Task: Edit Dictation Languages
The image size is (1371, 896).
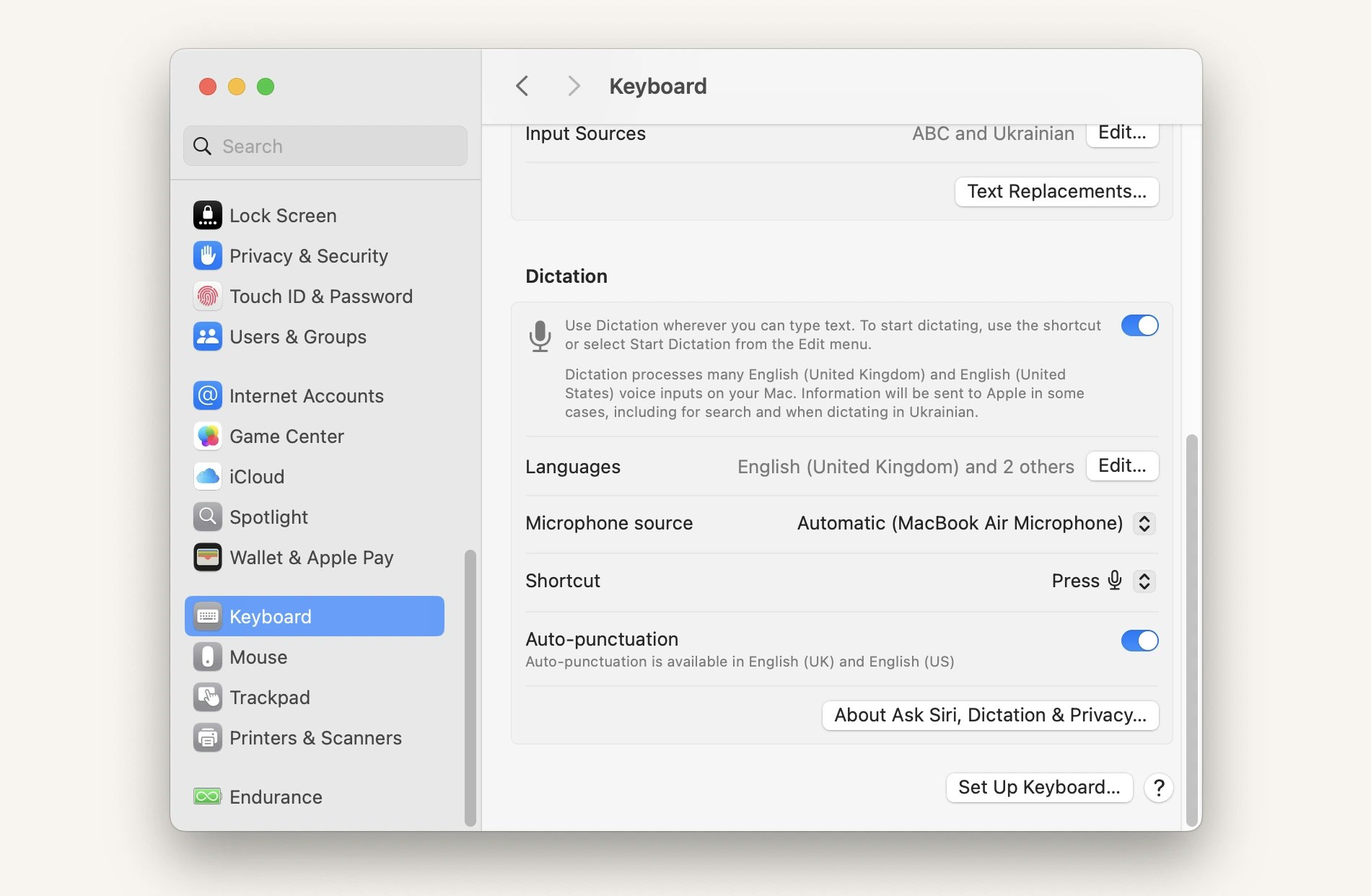Action: (1122, 466)
